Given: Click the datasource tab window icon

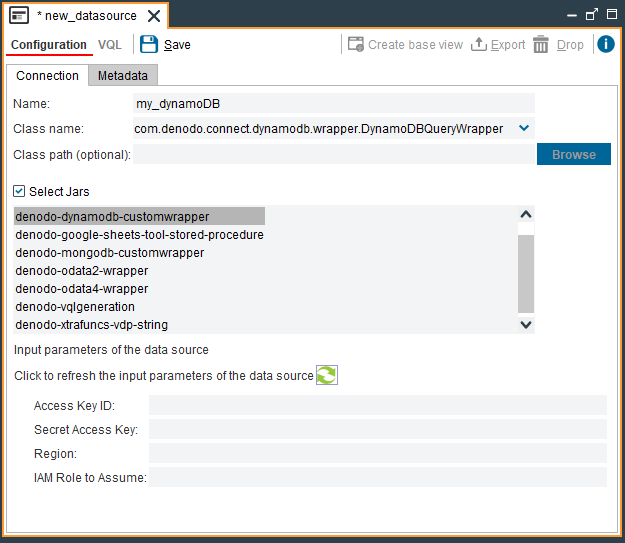Looking at the screenshot, I should [19, 16].
